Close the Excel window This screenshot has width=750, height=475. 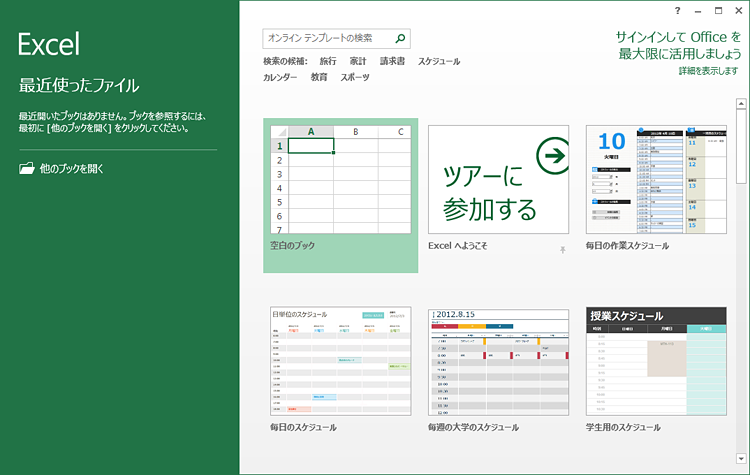click(739, 11)
